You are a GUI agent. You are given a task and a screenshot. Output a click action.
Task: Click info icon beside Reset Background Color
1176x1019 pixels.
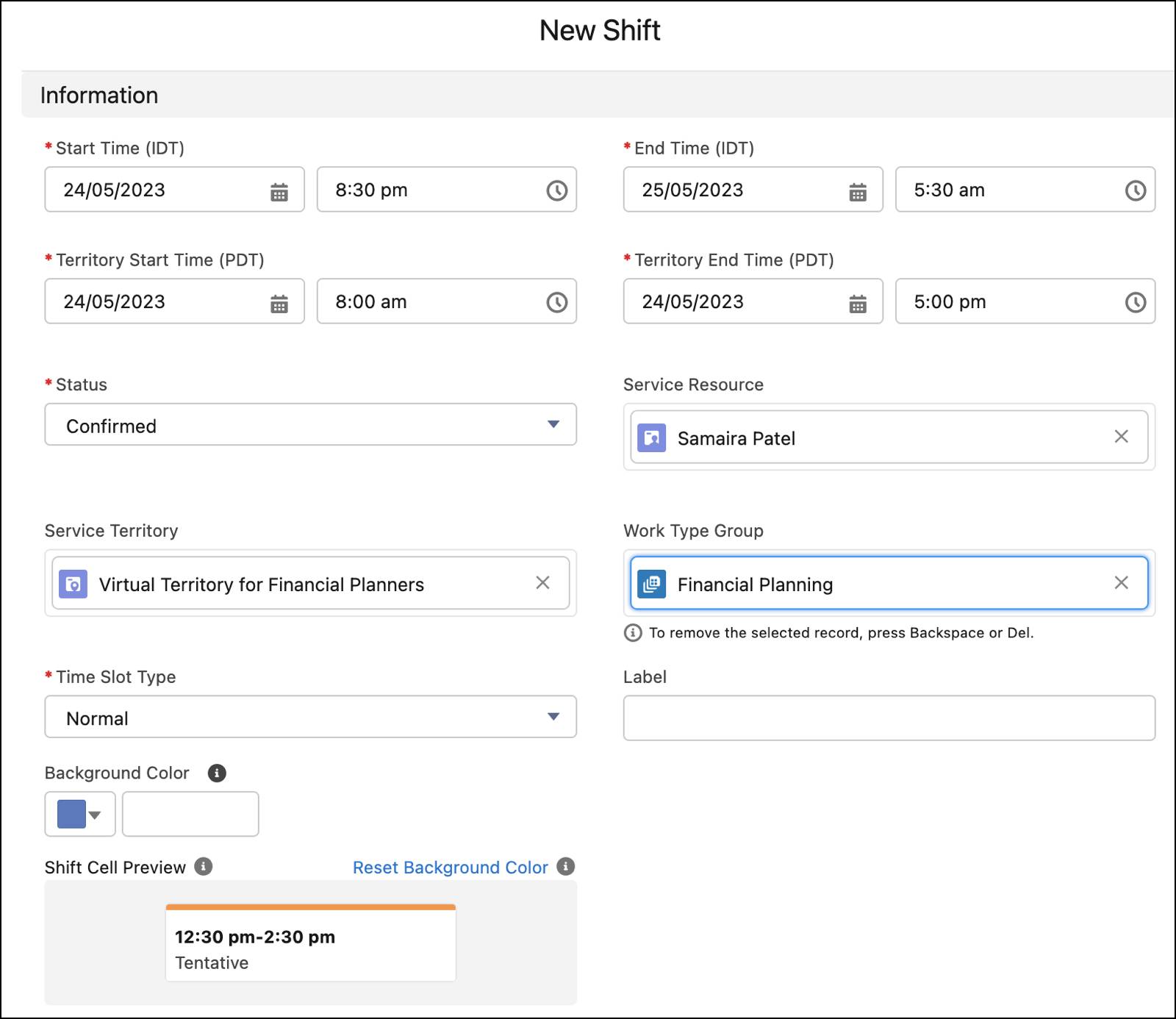565,866
